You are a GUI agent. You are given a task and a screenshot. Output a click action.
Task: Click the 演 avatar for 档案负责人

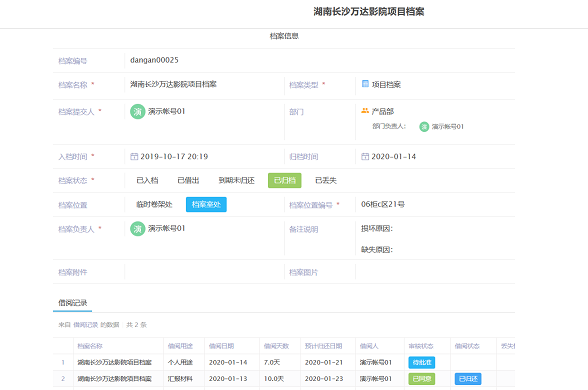[138, 228]
